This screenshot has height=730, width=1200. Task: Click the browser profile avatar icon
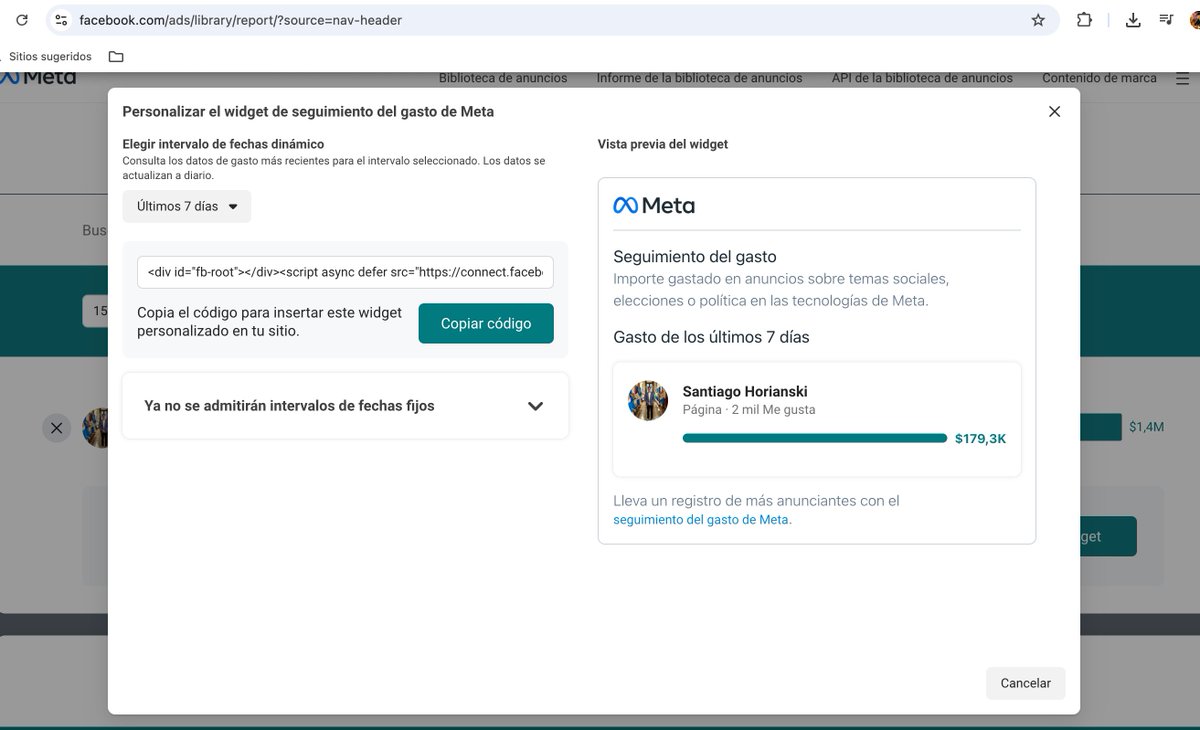tap(1193, 20)
